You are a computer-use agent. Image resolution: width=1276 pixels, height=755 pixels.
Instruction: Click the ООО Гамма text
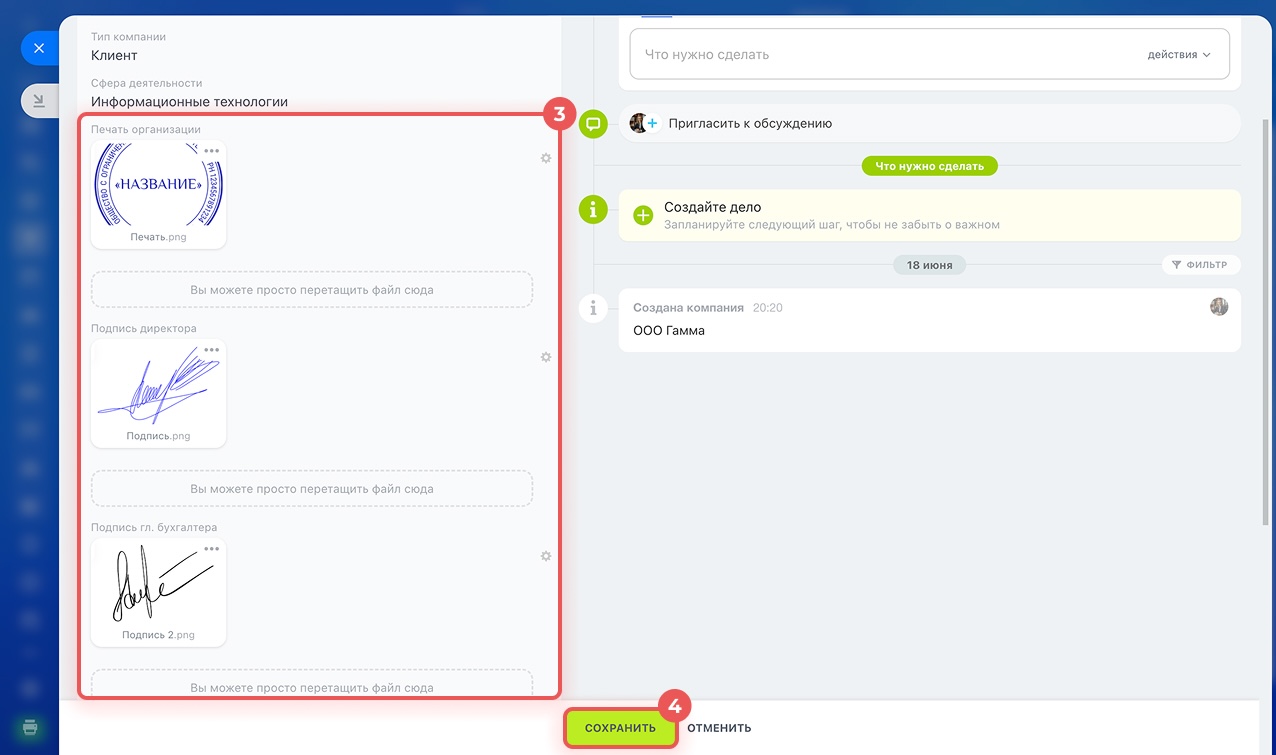click(669, 330)
